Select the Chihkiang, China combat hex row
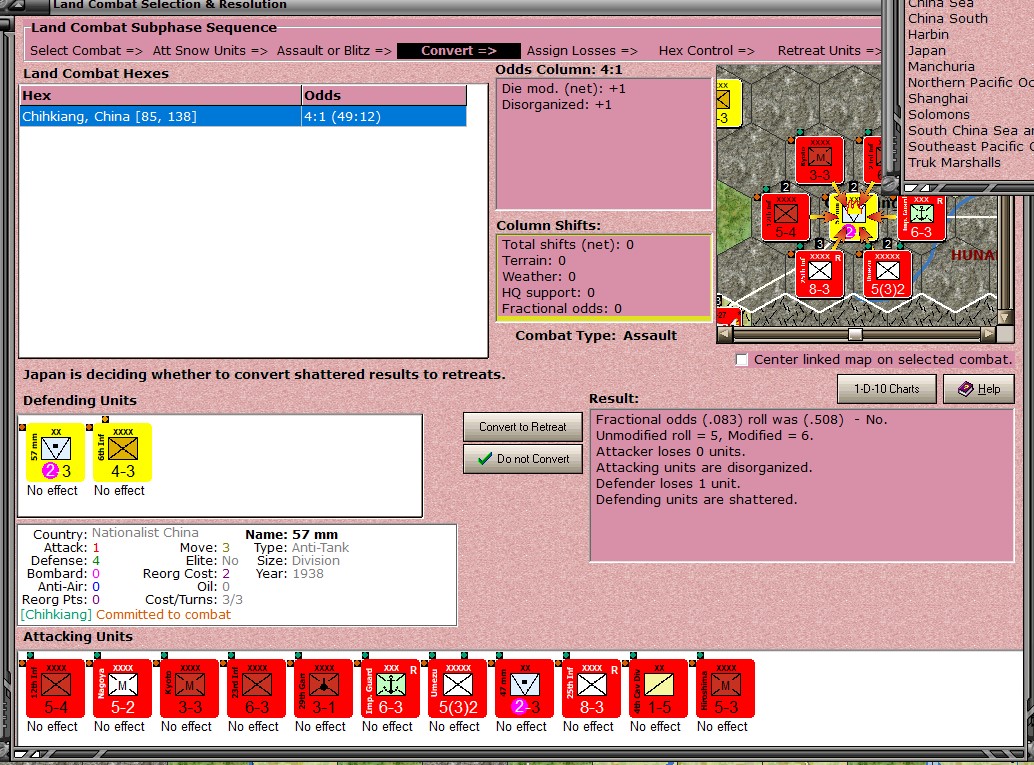This screenshot has height=765, width=1034. point(243,117)
